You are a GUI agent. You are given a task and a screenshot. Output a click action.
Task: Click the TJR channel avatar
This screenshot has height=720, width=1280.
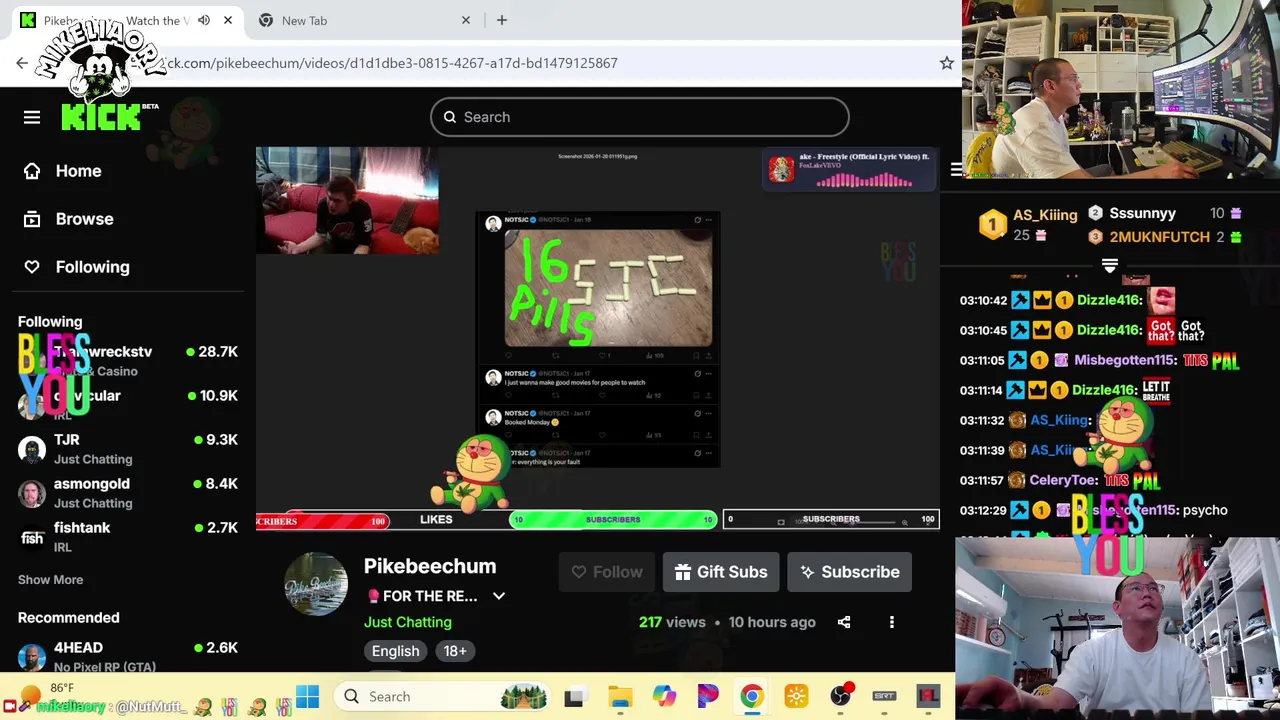tap(32, 450)
